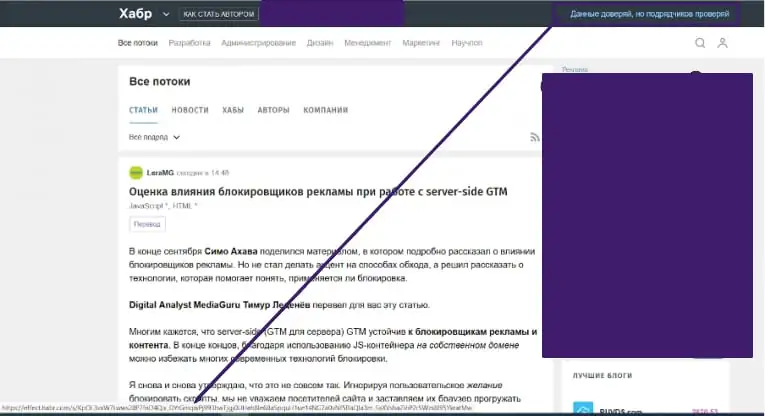The image size is (765, 416).
Task: Switch to the 'ХАБЫ' tab
Action: pyautogui.click(x=233, y=110)
